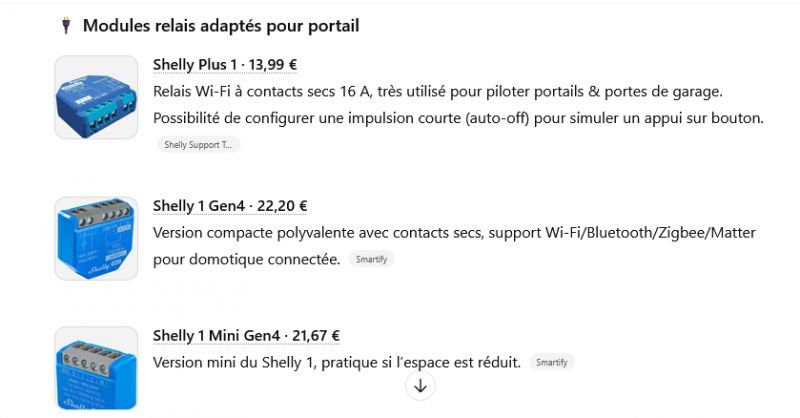Open the Smartify chip next to Shelly 1 Mini description

(551, 362)
